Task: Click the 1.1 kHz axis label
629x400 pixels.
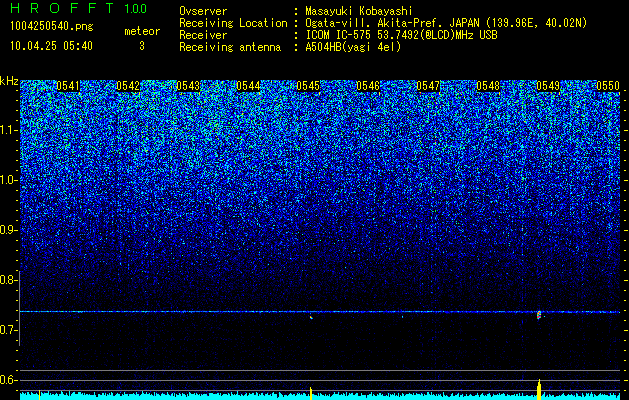Action: point(8,130)
